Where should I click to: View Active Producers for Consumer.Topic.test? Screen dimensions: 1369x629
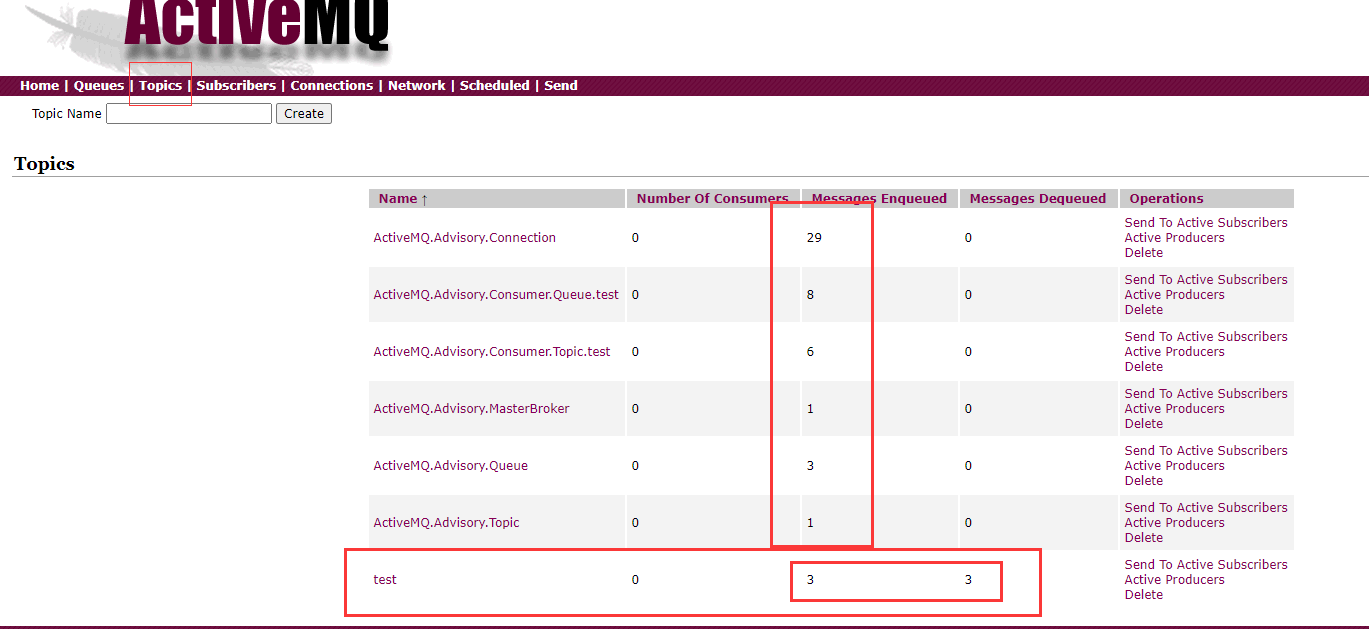click(1174, 352)
